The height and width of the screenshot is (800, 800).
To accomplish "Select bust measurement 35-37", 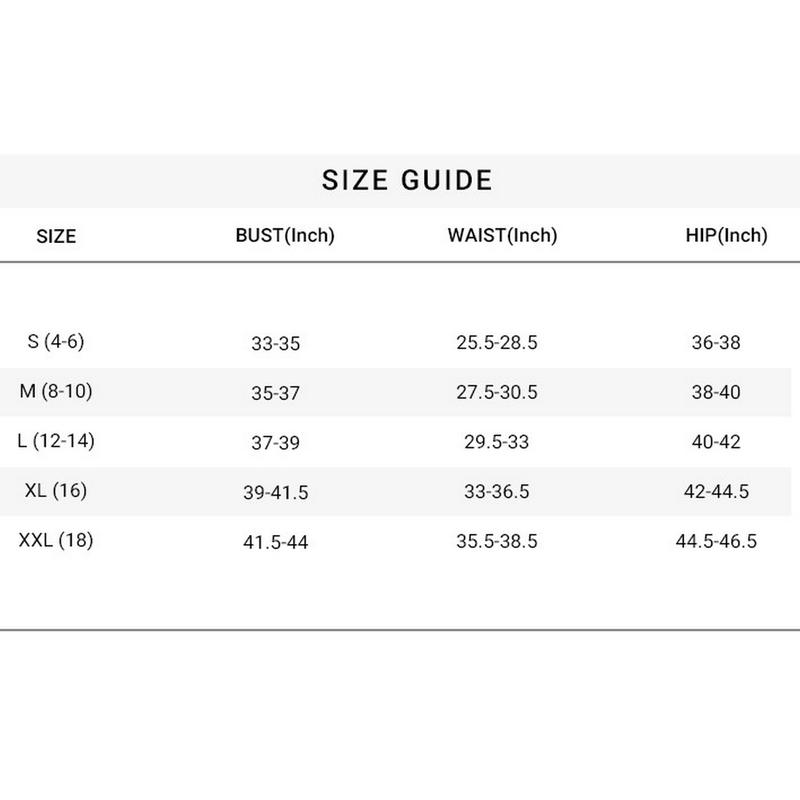I will pos(275,393).
